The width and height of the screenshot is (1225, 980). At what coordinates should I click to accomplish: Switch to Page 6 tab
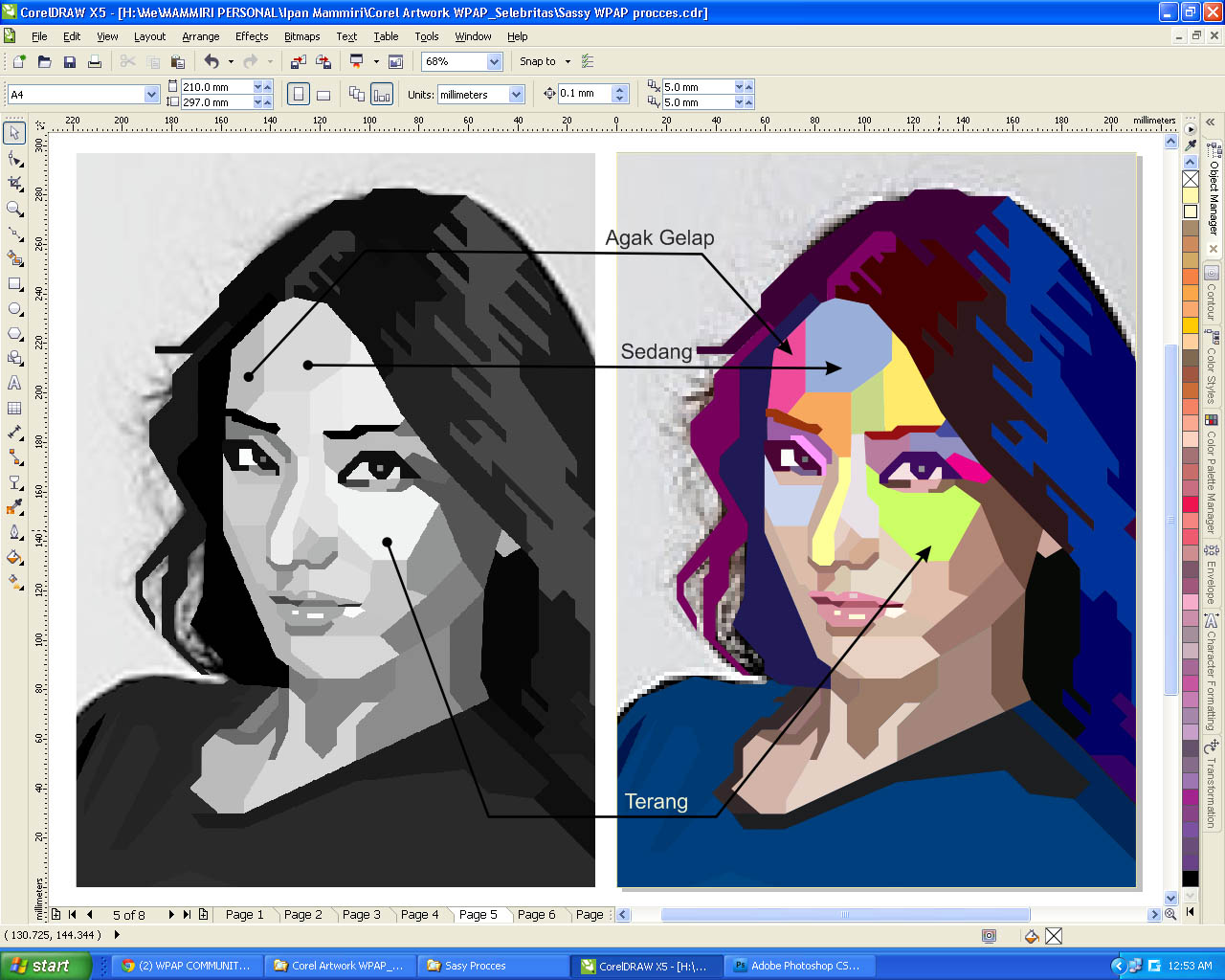coord(536,914)
